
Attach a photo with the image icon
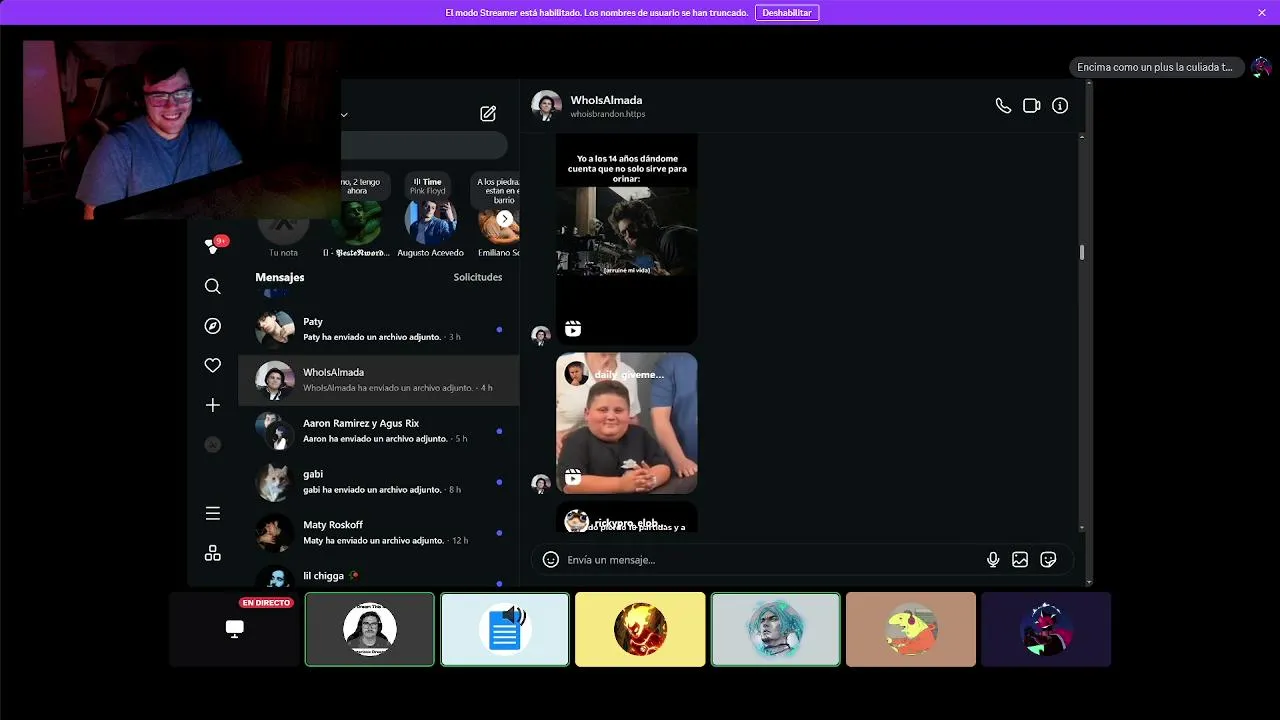pos(1020,560)
